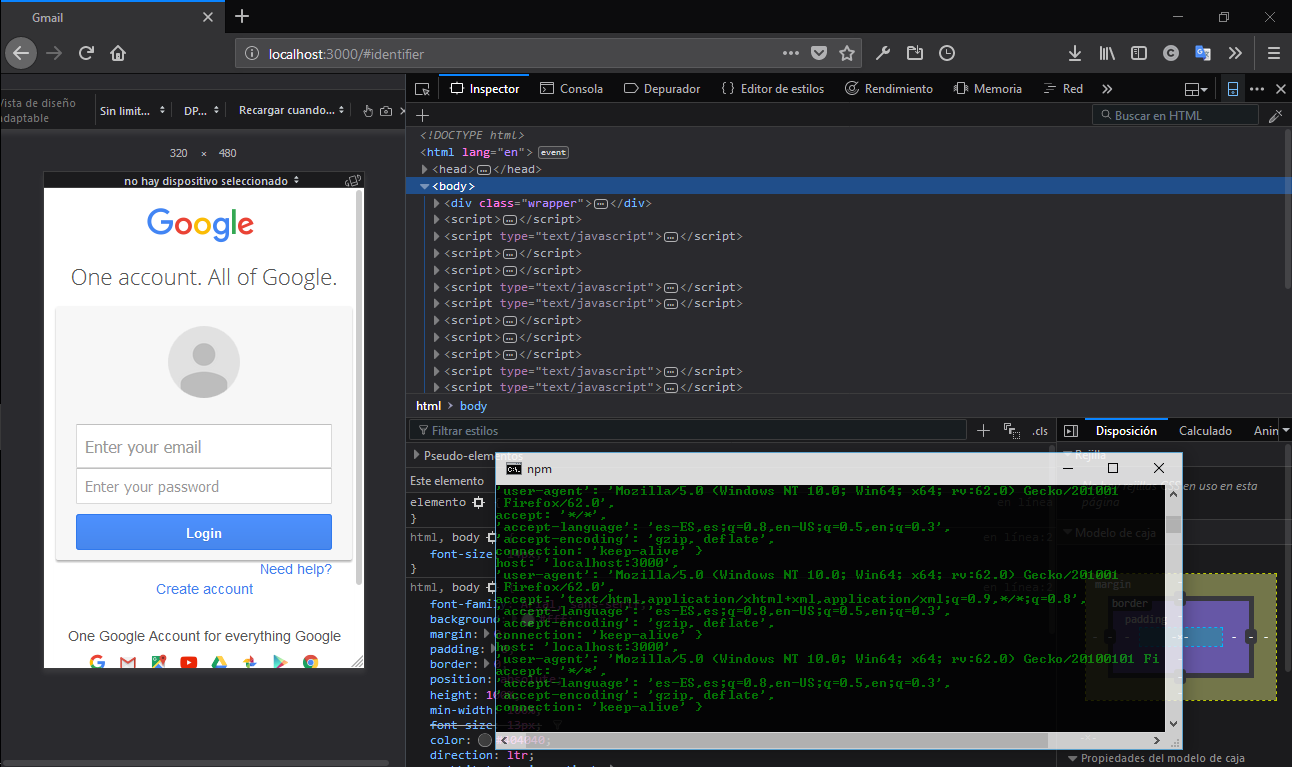Click the element picker icon in devtools
Image resolution: width=1292 pixels, height=767 pixels.
423,89
